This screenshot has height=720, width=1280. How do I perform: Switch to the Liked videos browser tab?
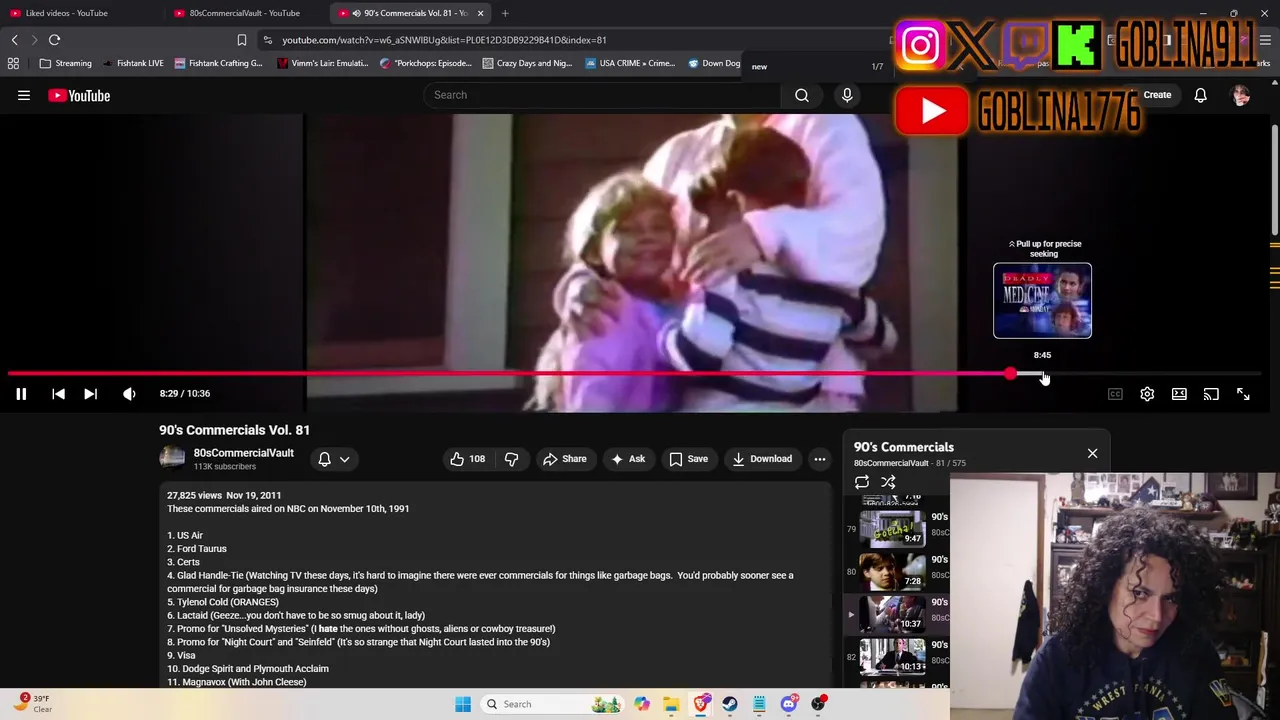[x=67, y=13]
